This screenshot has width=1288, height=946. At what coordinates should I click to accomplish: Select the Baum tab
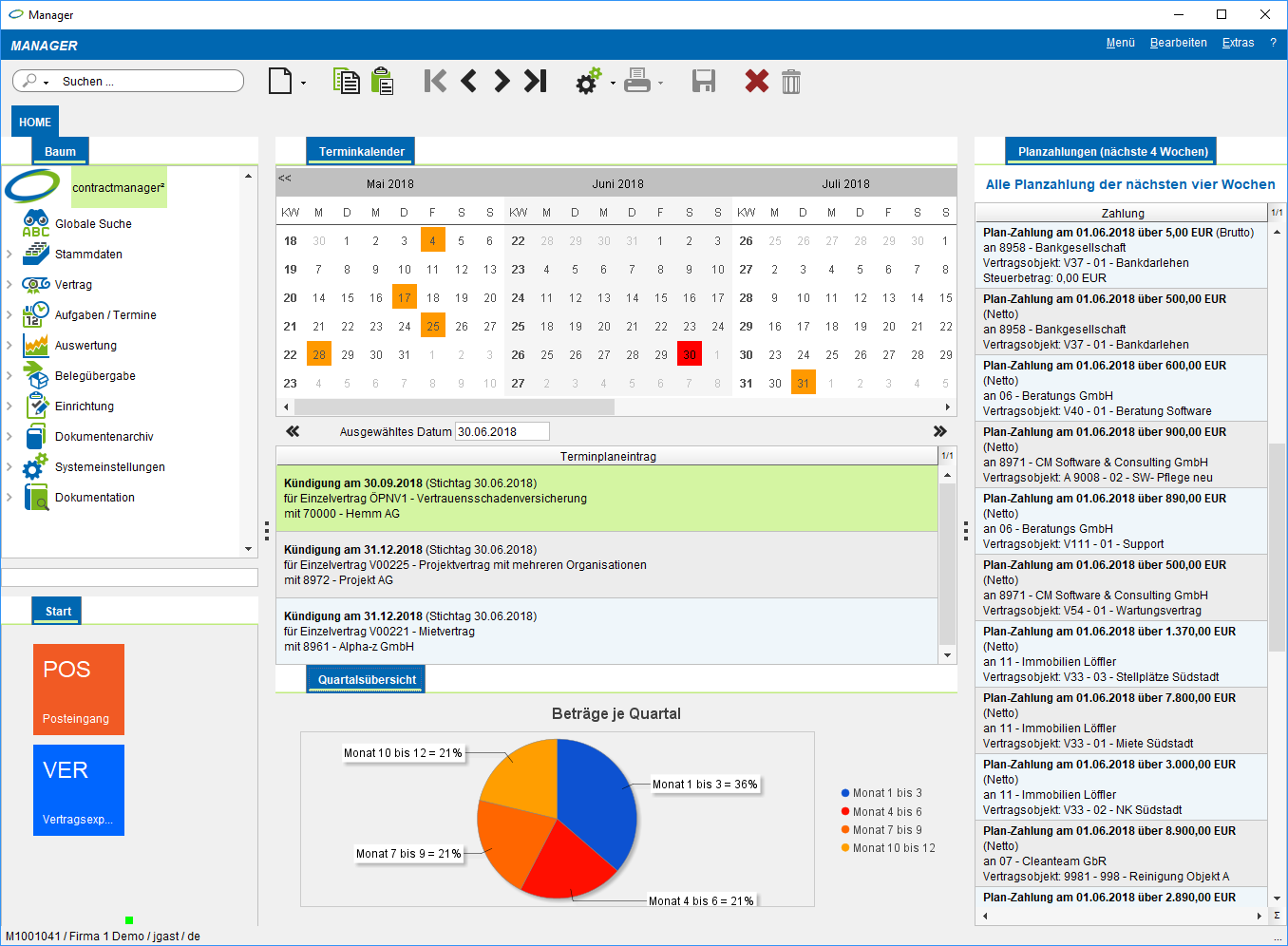[x=60, y=151]
